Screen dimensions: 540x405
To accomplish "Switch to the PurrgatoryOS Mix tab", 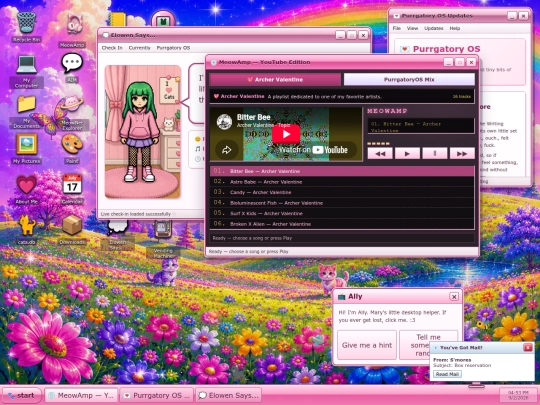I will click(x=409, y=80).
